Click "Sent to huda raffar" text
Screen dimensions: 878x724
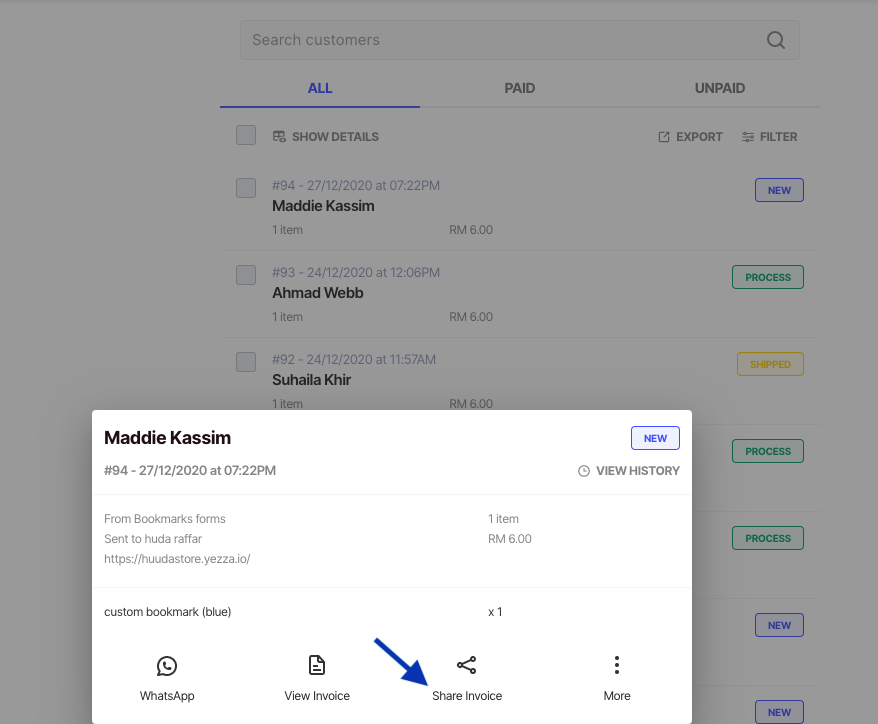pyautogui.click(x=153, y=539)
